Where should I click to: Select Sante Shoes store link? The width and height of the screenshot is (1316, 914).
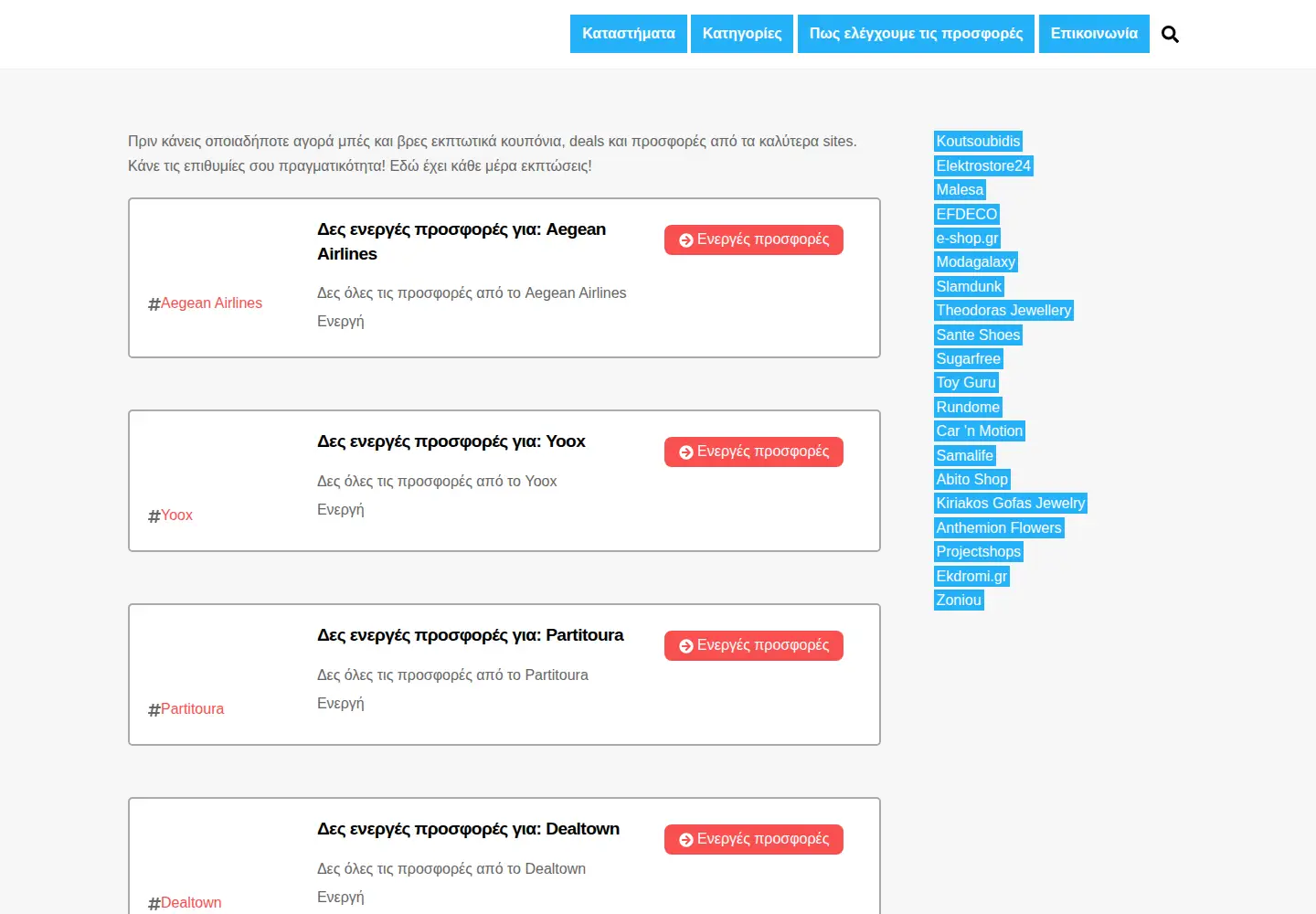[x=978, y=335]
